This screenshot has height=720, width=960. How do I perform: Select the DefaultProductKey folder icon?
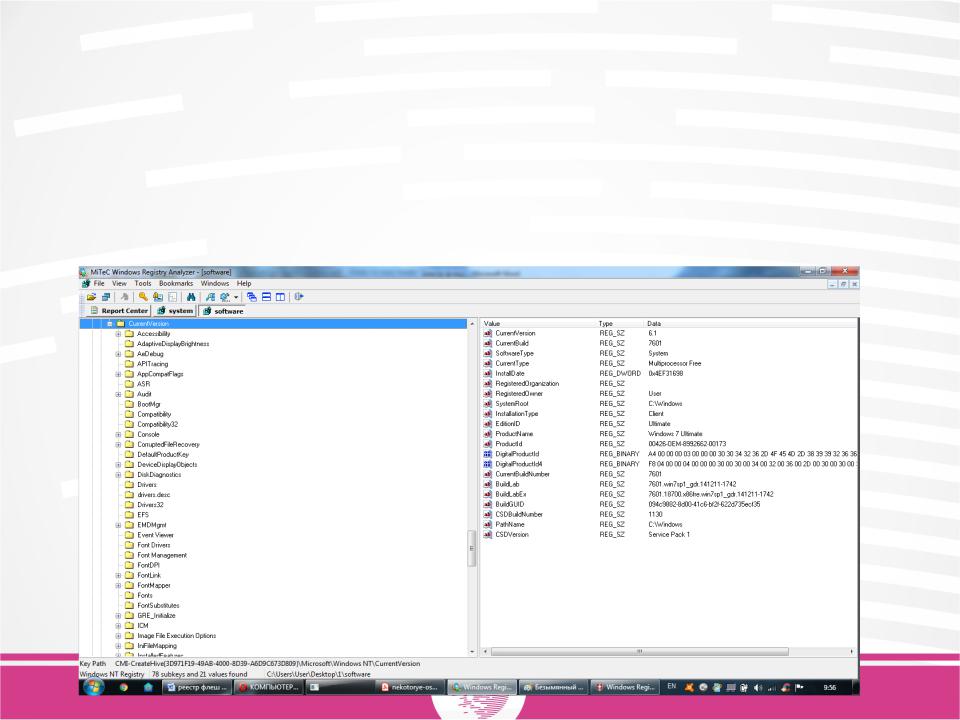tap(129, 454)
